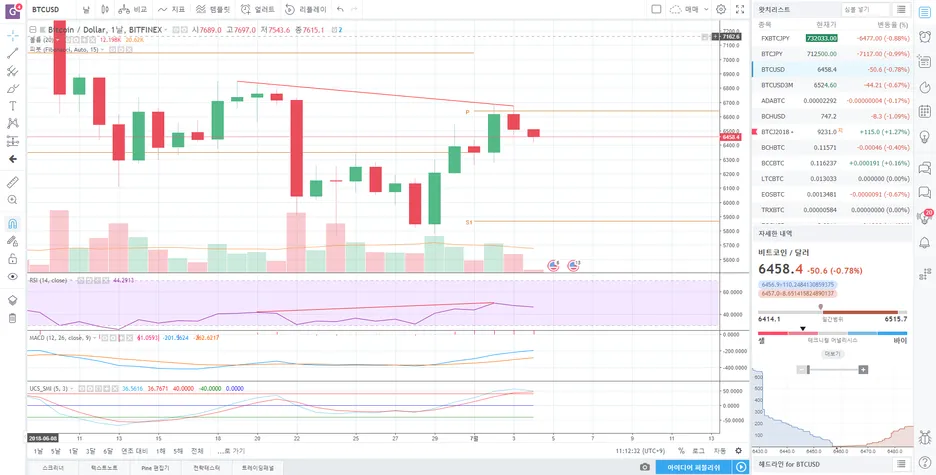This screenshot has height=475, width=936.
Task: Set range to 3달
Action: [91, 451]
